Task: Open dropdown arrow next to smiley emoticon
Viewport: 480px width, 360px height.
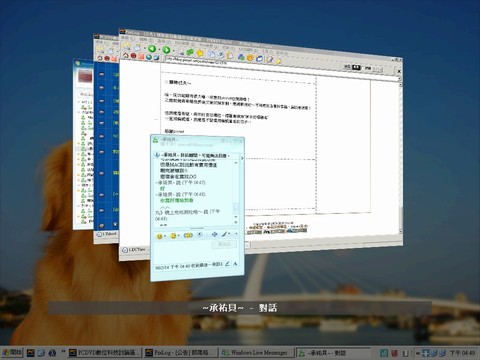Action: 165,236
